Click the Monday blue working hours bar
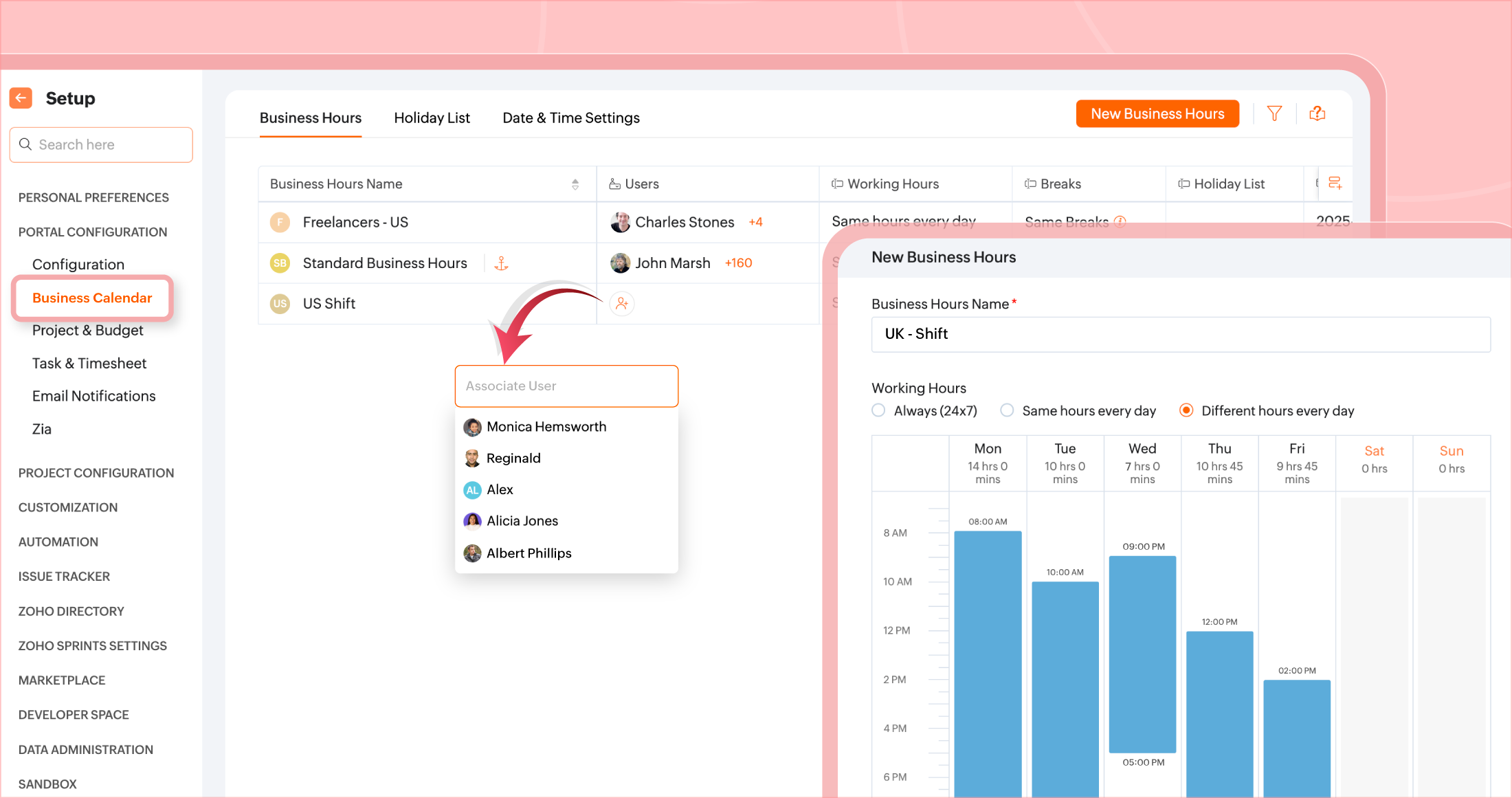The height and width of the screenshot is (798, 1512). (988, 660)
